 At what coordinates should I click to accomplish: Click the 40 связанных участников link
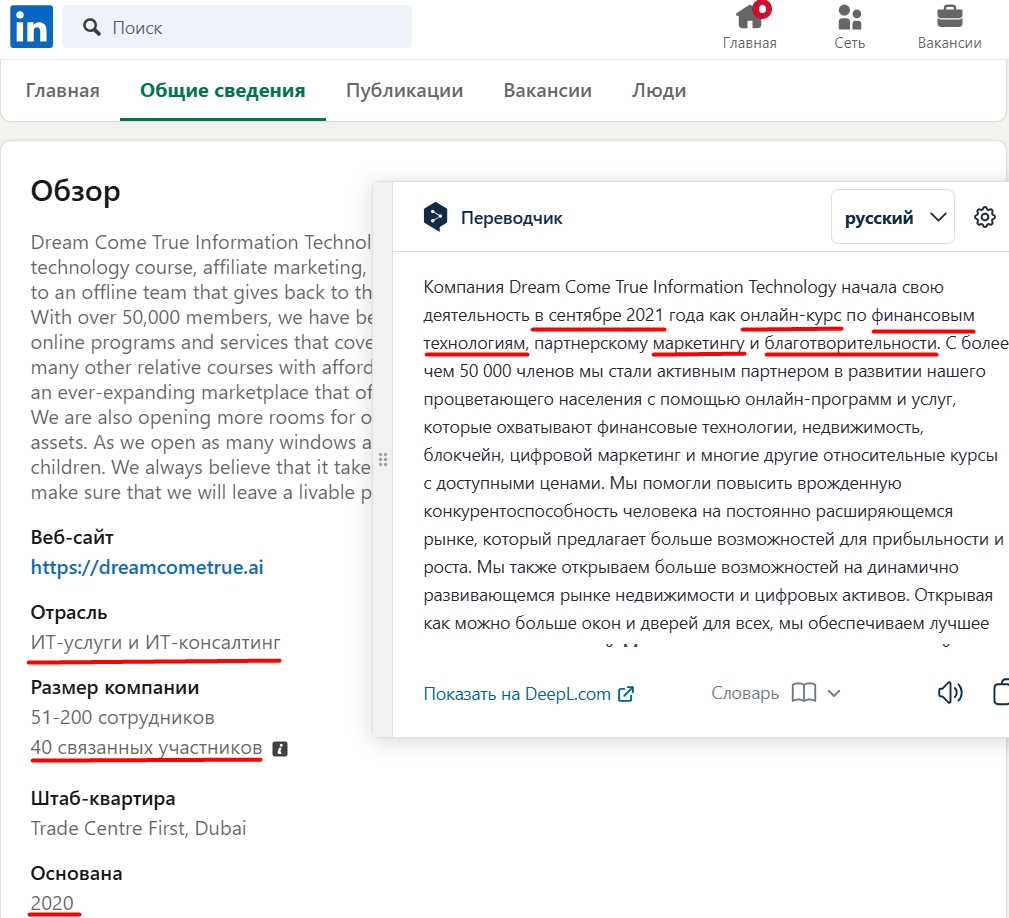[x=147, y=748]
